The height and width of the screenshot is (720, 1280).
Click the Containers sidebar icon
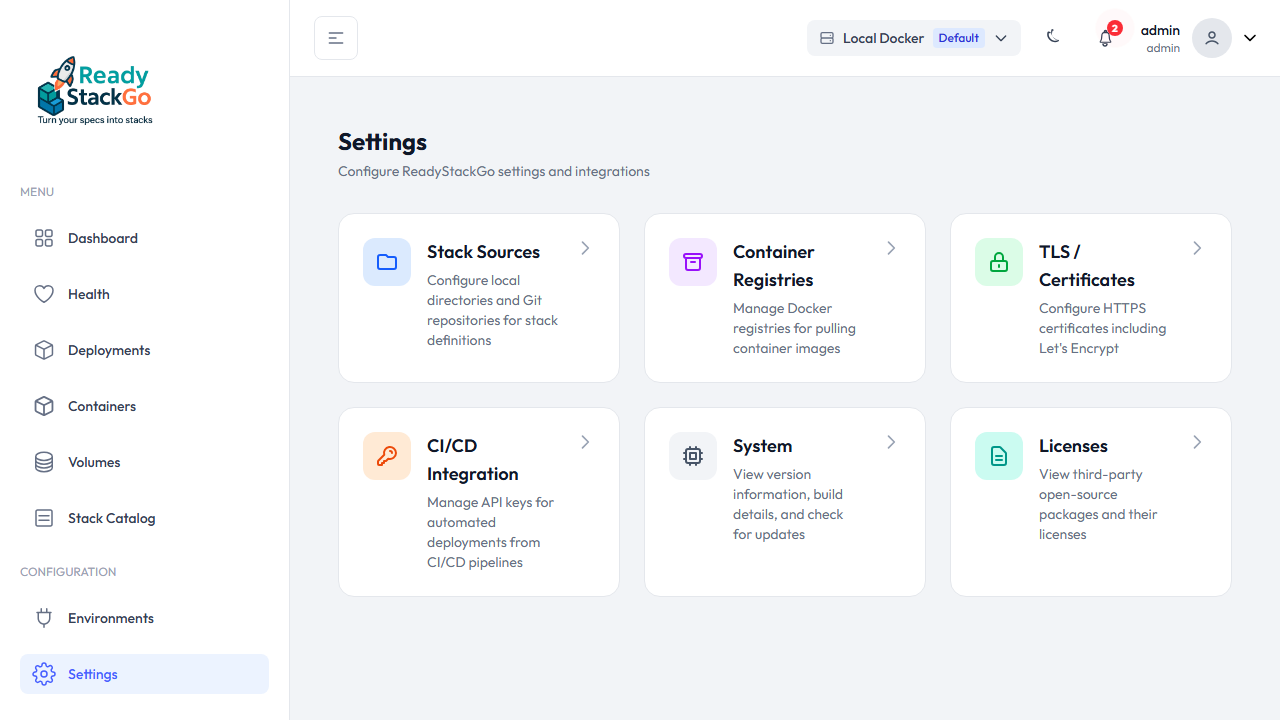tap(44, 406)
